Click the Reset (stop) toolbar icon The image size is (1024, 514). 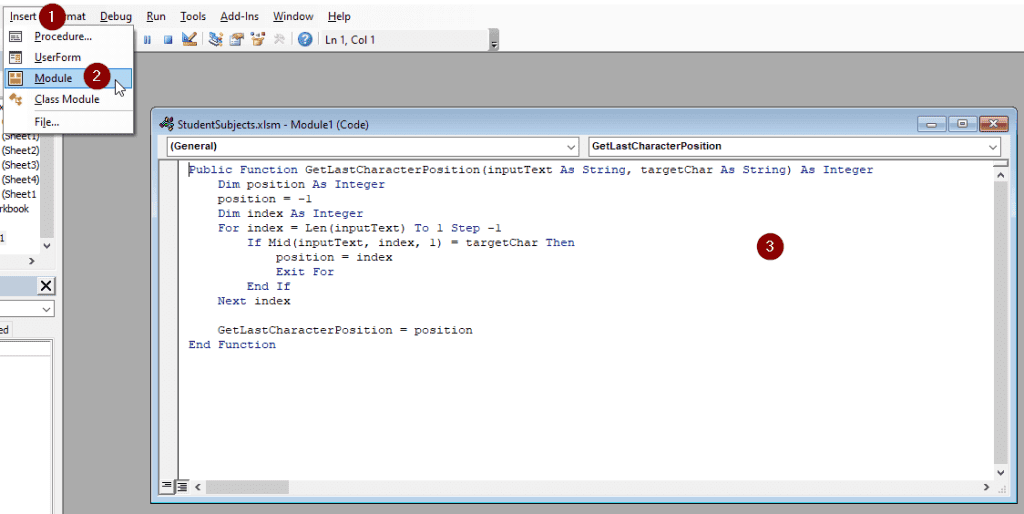tap(167, 40)
